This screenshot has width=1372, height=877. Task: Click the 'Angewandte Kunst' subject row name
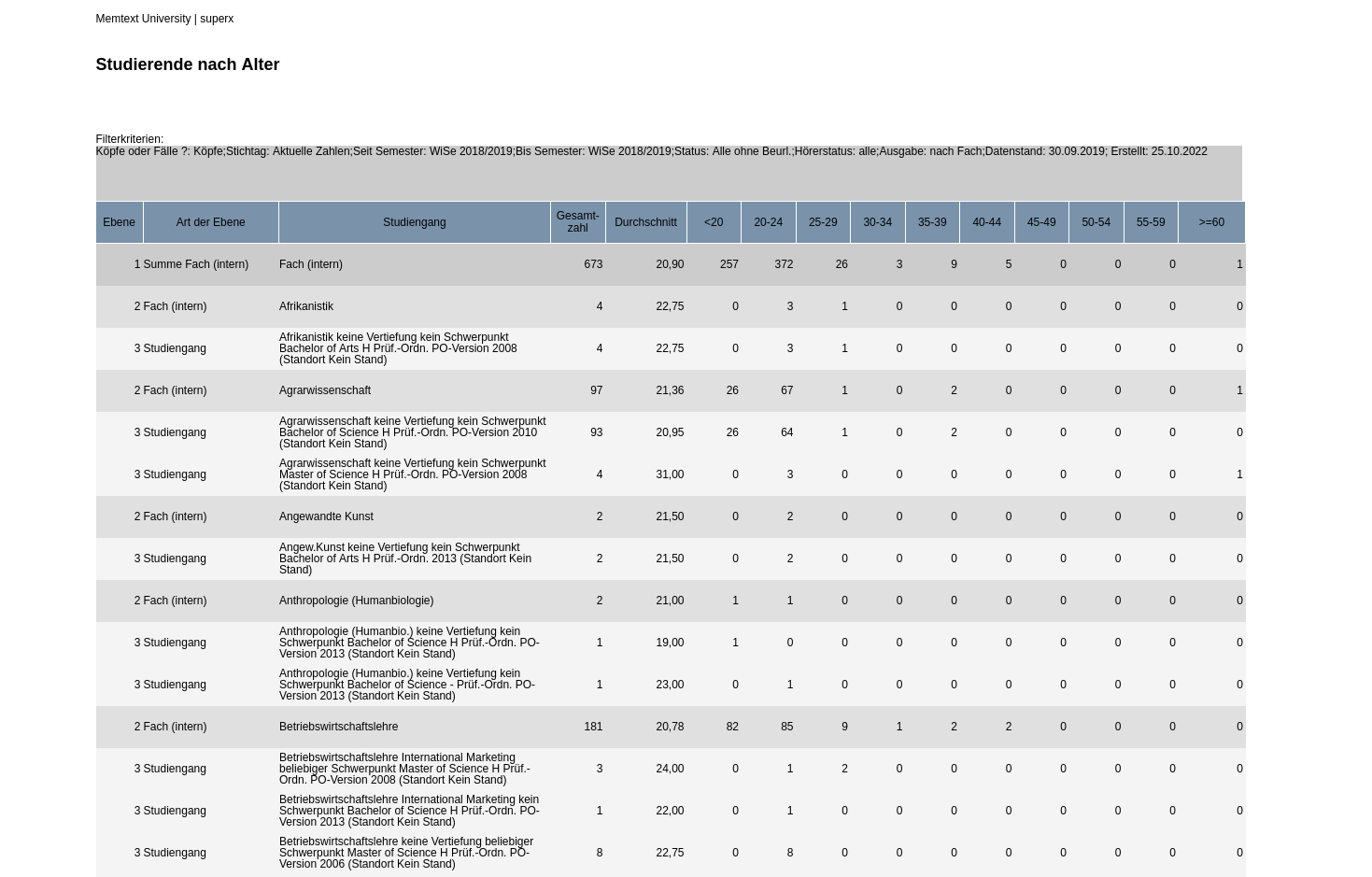tap(326, 516)
